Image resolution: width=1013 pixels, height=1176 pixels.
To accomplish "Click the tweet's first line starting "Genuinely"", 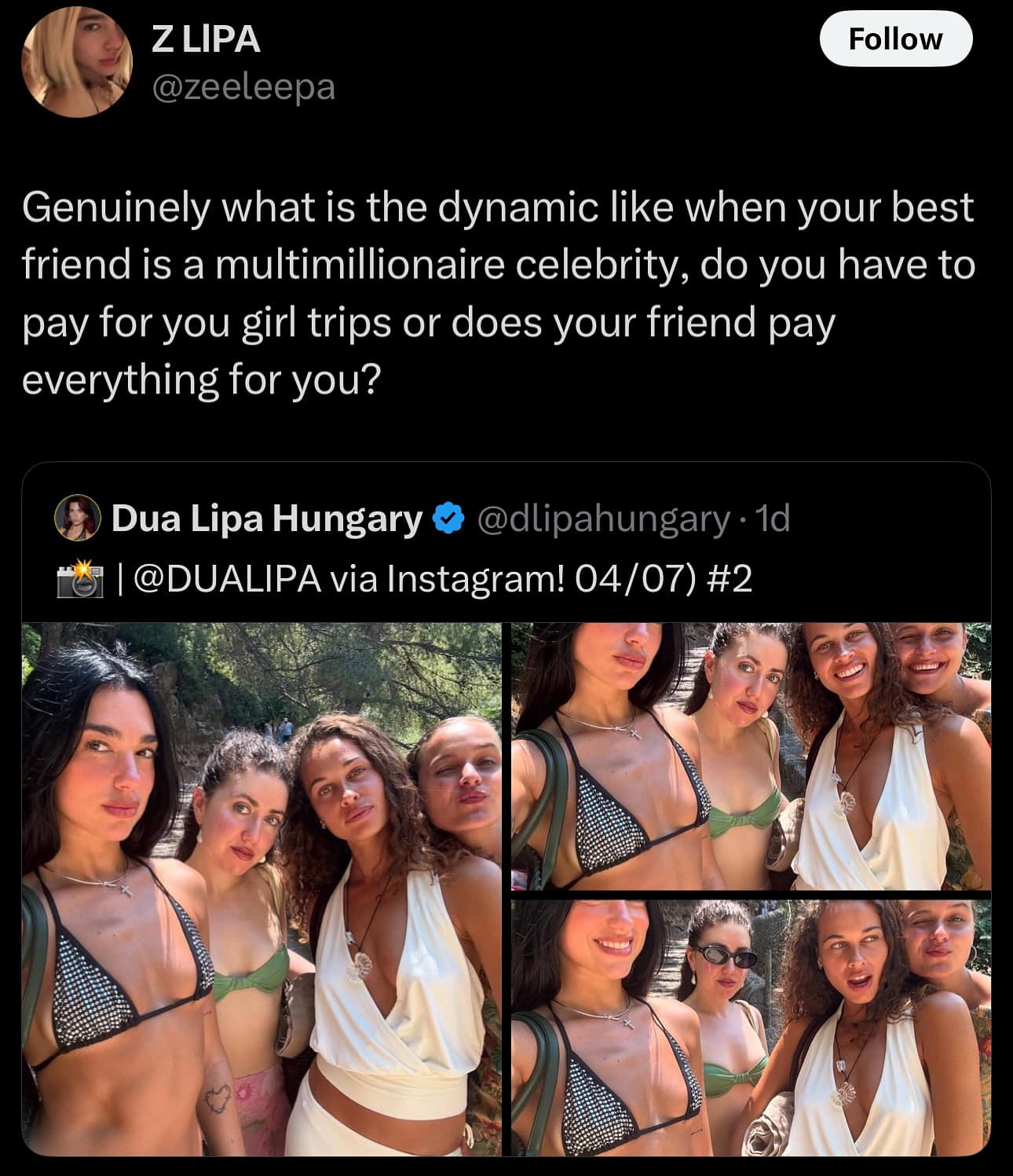I will [x=498, y=207].
